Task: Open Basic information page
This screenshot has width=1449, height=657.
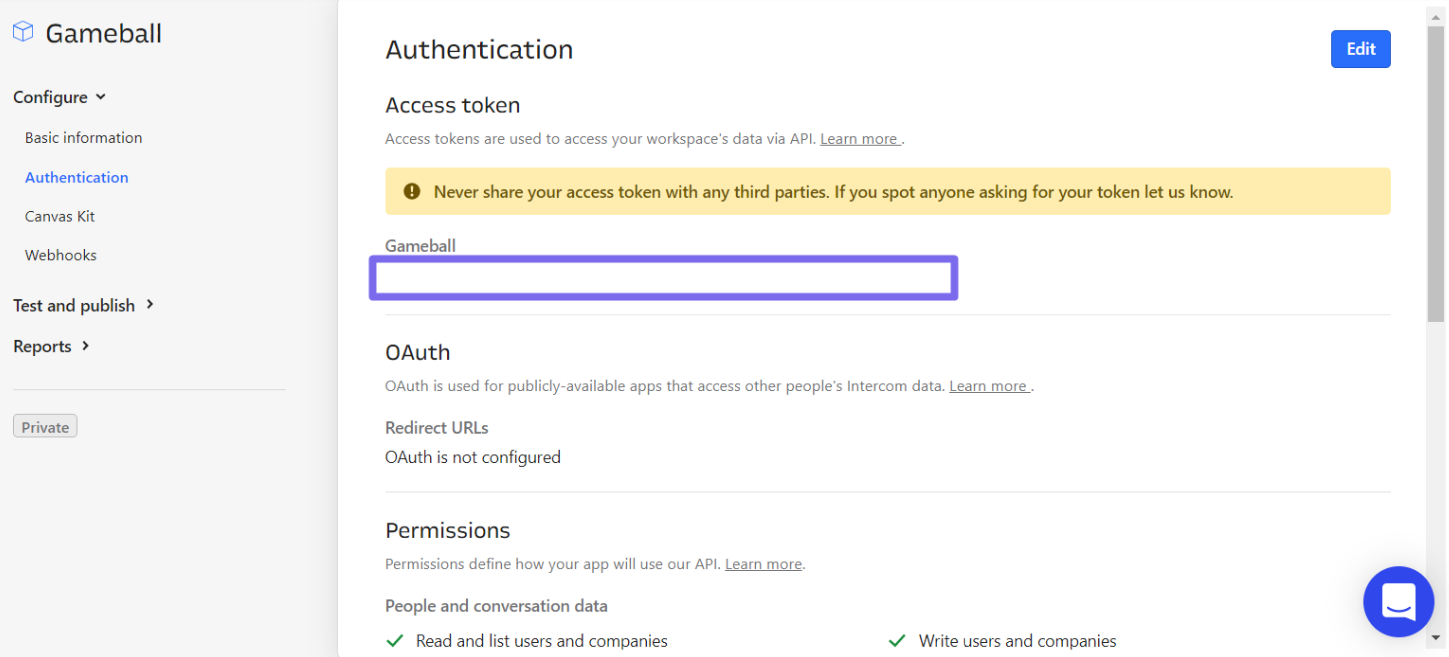Action: pos(84,138)
